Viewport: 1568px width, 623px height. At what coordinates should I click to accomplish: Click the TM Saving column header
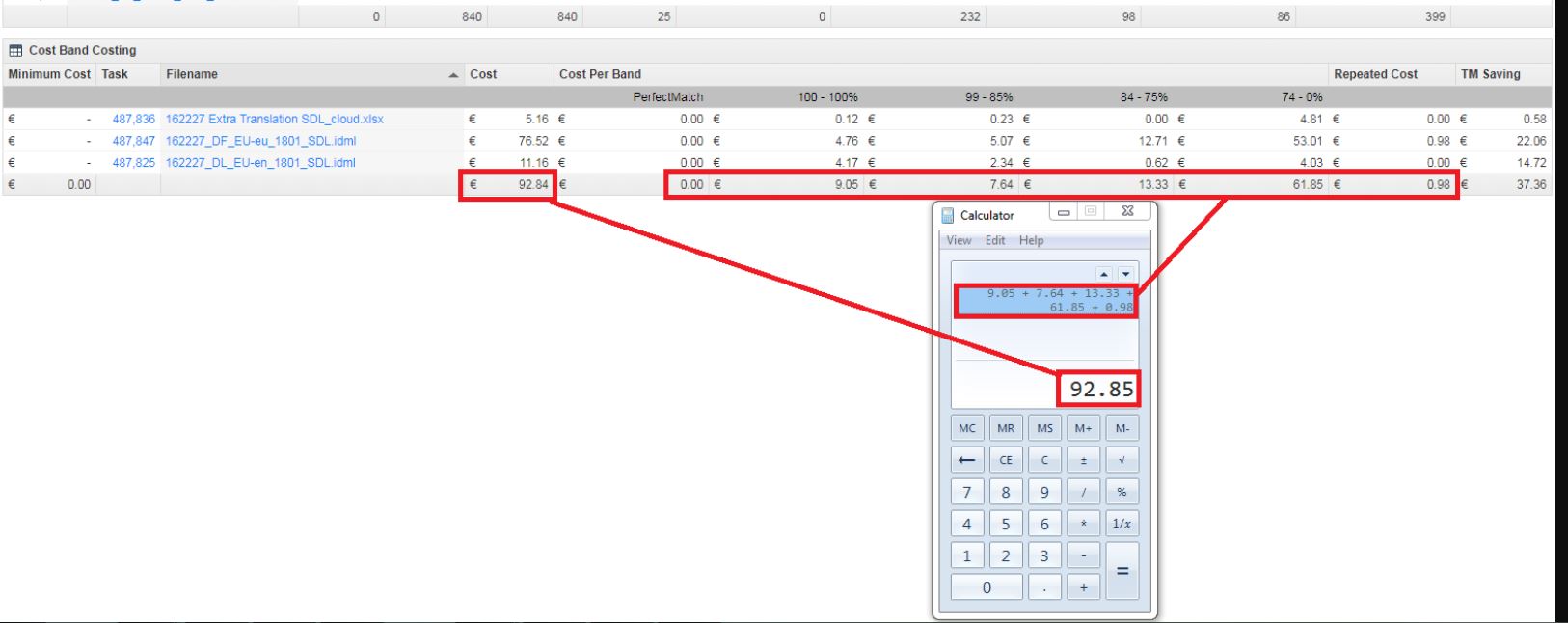point(1502,74)
